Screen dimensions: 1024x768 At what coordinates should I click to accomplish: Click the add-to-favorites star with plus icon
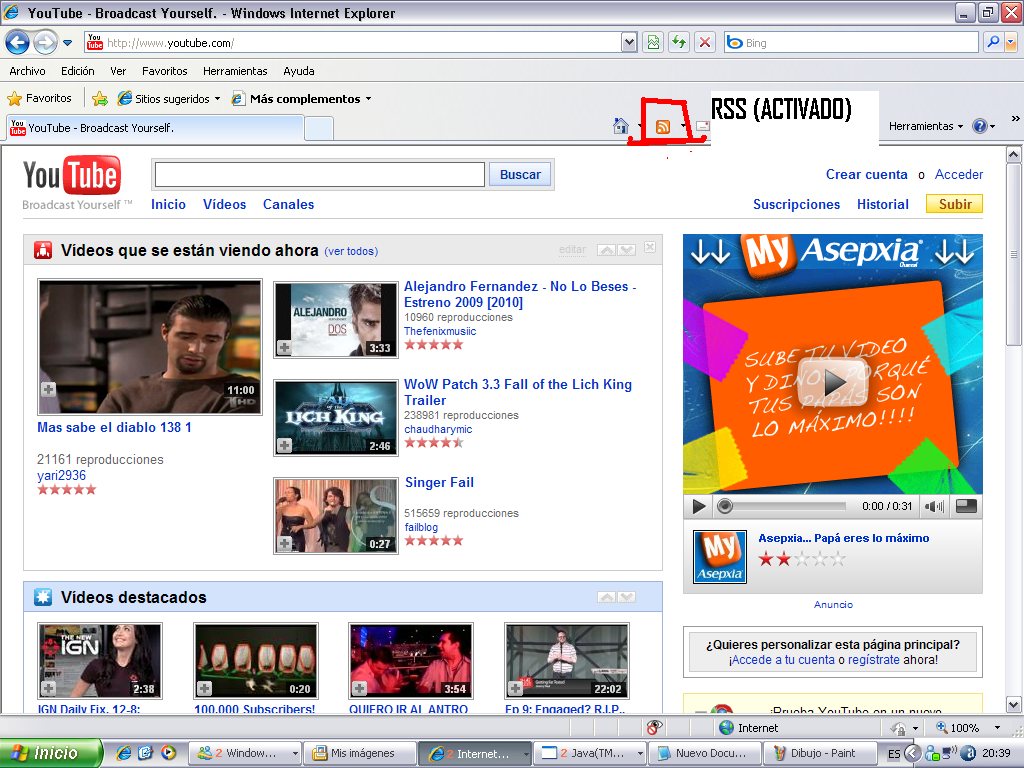pos(100,99)
